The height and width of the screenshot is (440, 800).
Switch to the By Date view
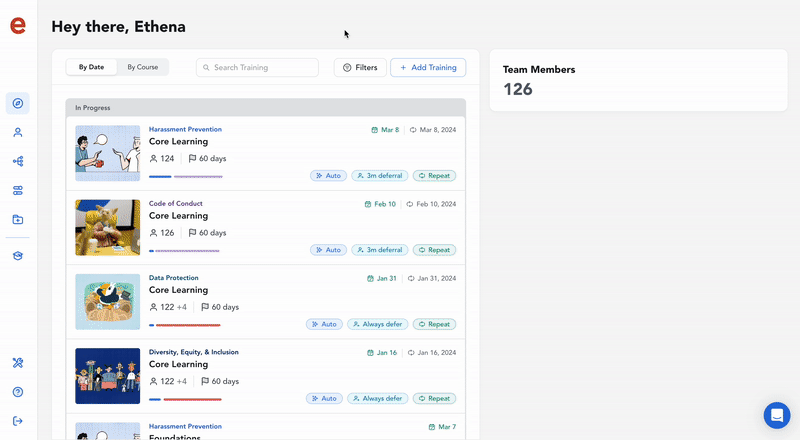coord(91,67)
